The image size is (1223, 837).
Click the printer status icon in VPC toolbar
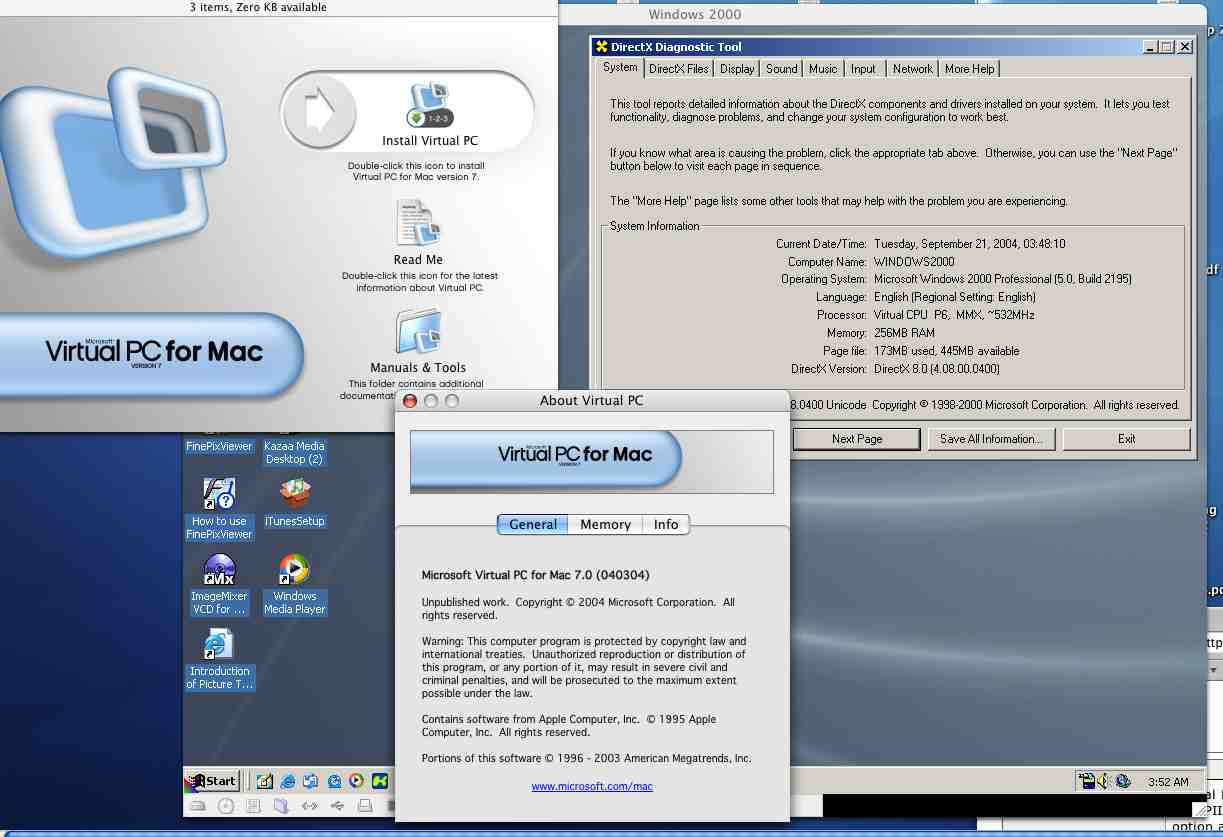pyautogui.click(x=365, y=805)
